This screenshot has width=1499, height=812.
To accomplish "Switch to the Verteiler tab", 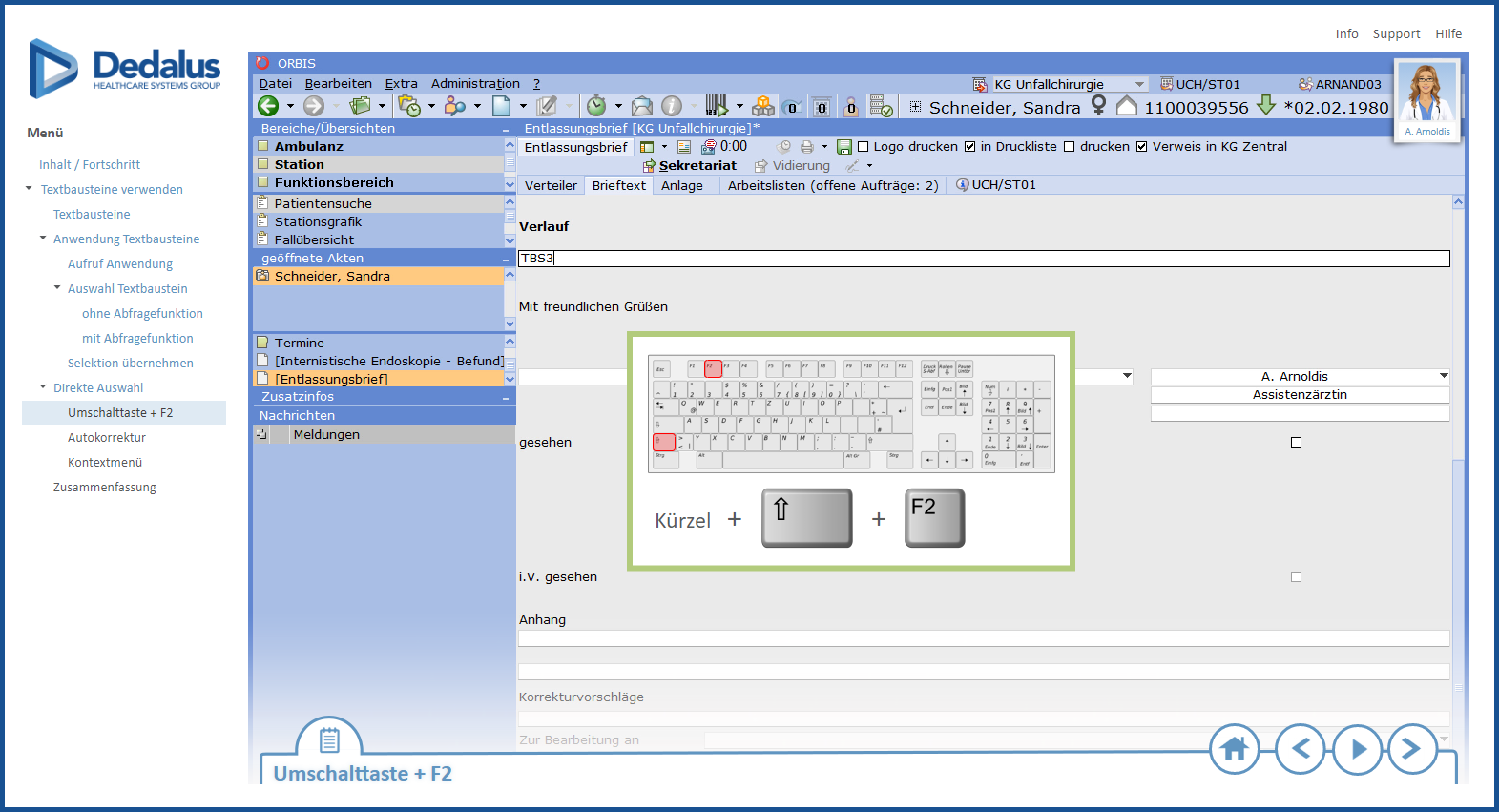I will [x=551, y=185].
